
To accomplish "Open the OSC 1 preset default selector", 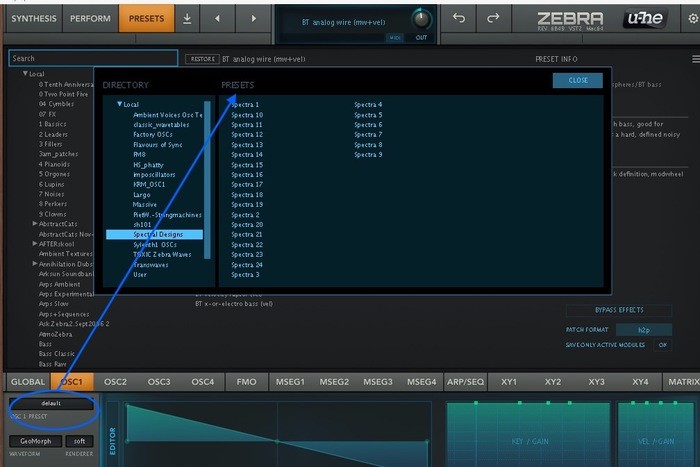I will (51, 404).
